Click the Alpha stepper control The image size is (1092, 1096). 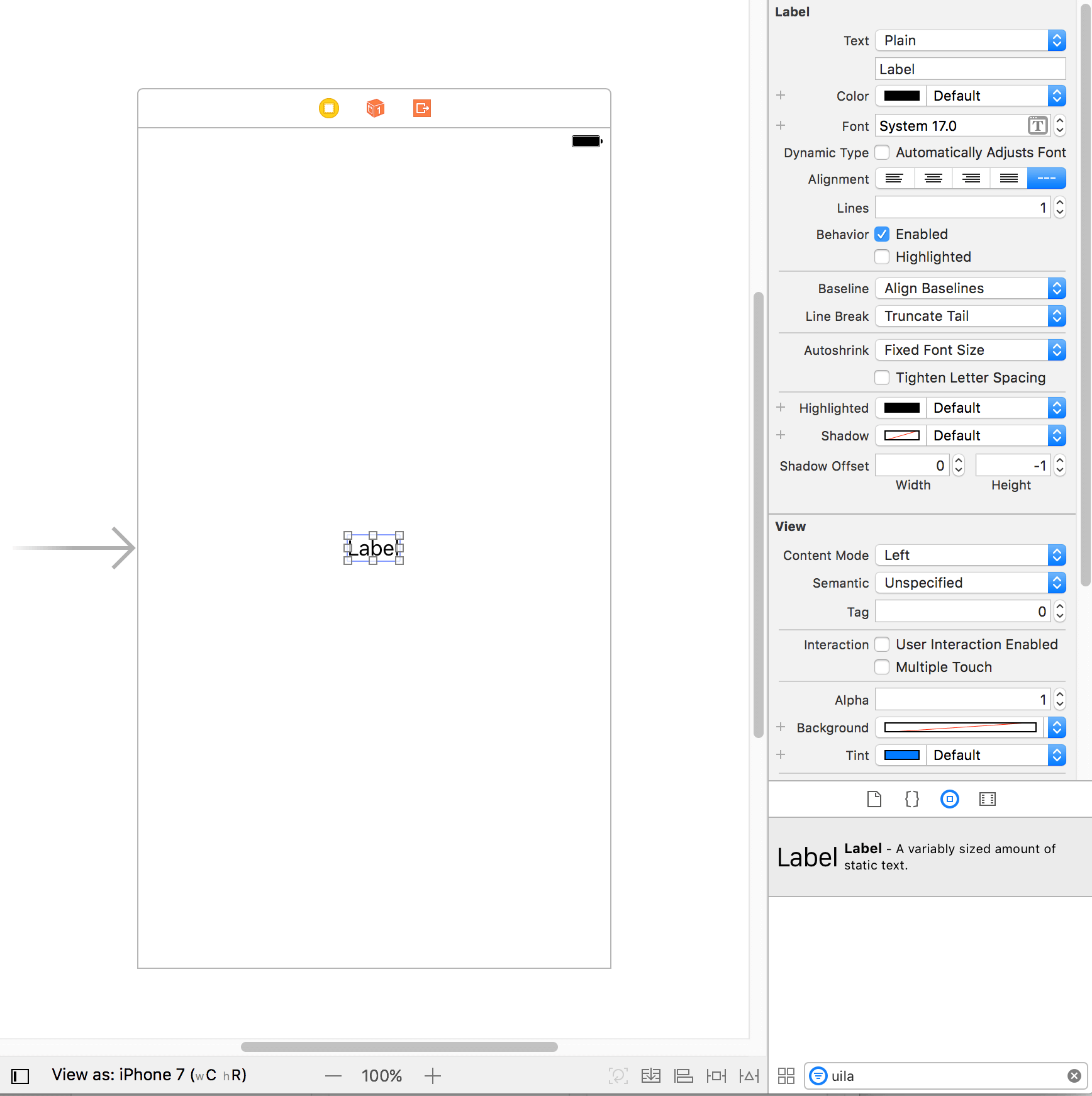(1060, 699)
